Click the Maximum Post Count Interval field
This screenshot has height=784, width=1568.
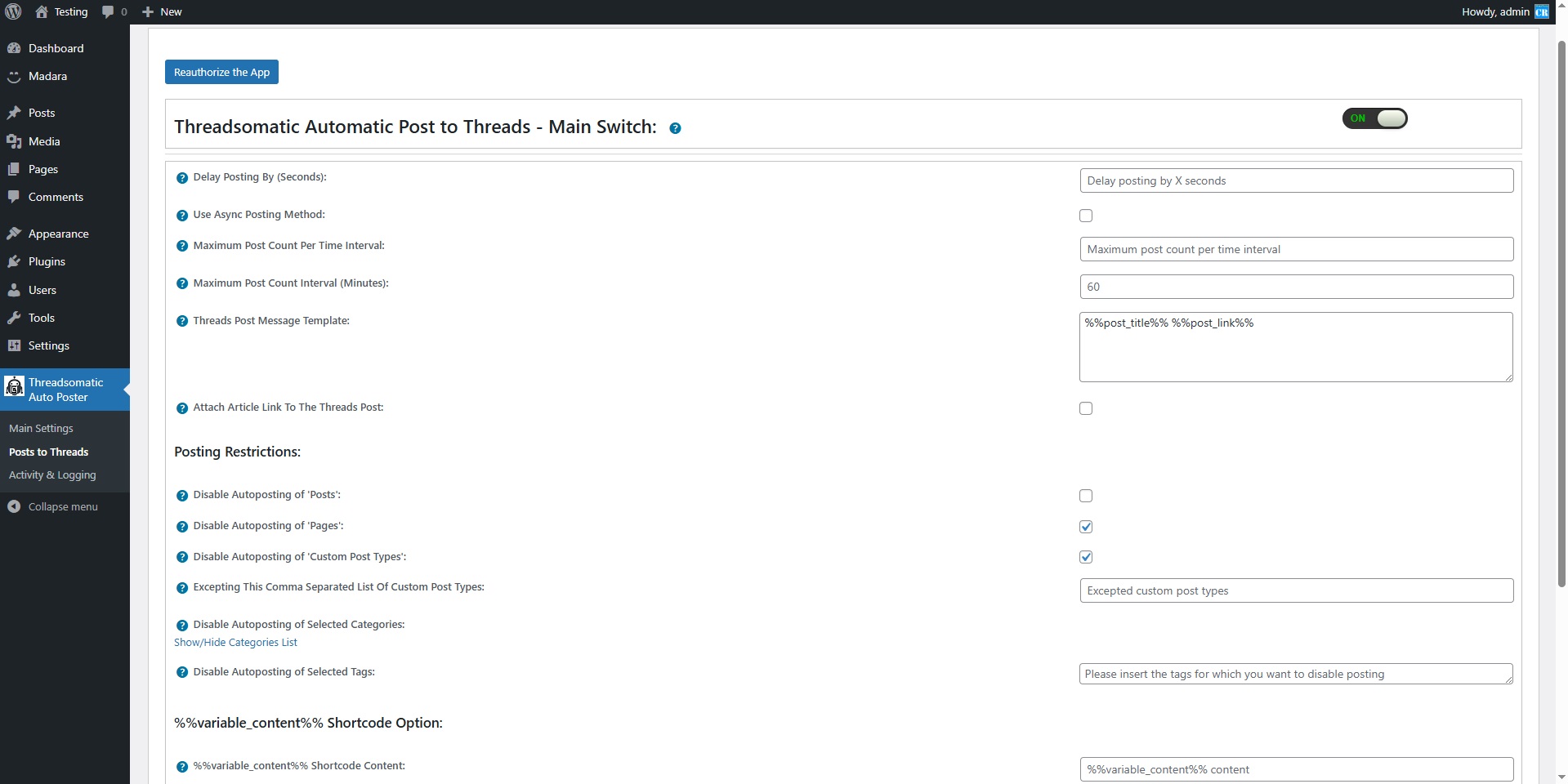point(1296,287)
